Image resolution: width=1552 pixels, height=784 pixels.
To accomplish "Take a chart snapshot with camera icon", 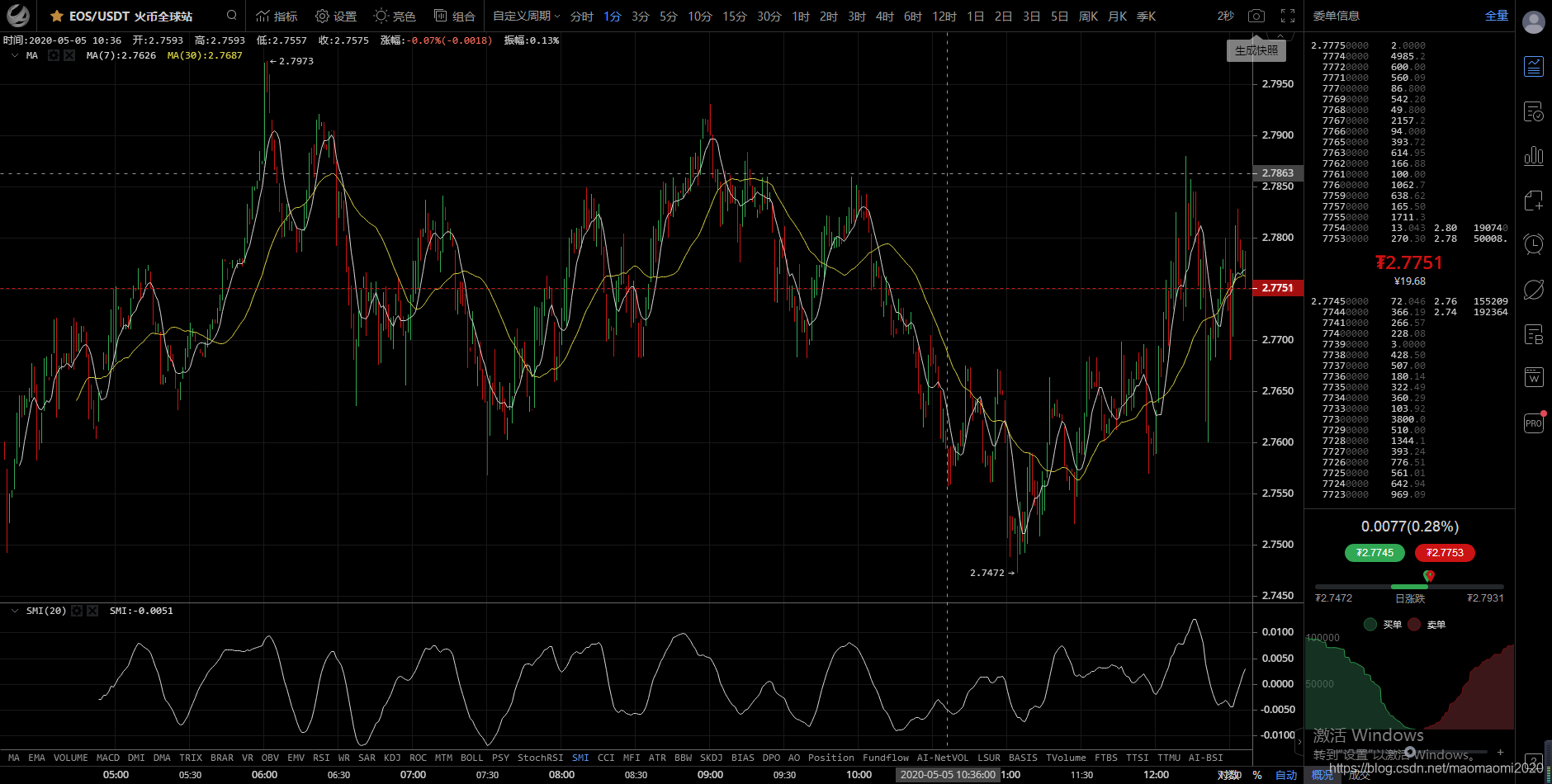I will [x=1256, y=16].
